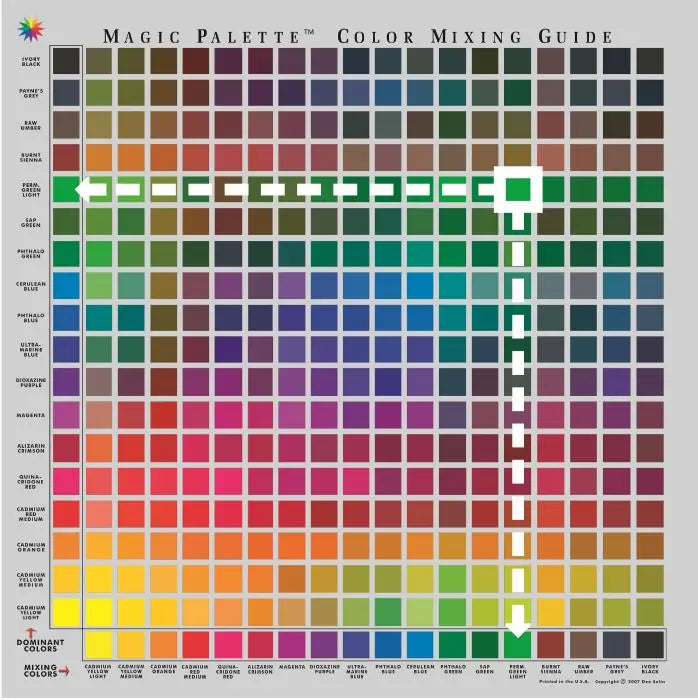
Task: Select the Raw Umber dominant color swatch
Action: [x=66, y=125]
